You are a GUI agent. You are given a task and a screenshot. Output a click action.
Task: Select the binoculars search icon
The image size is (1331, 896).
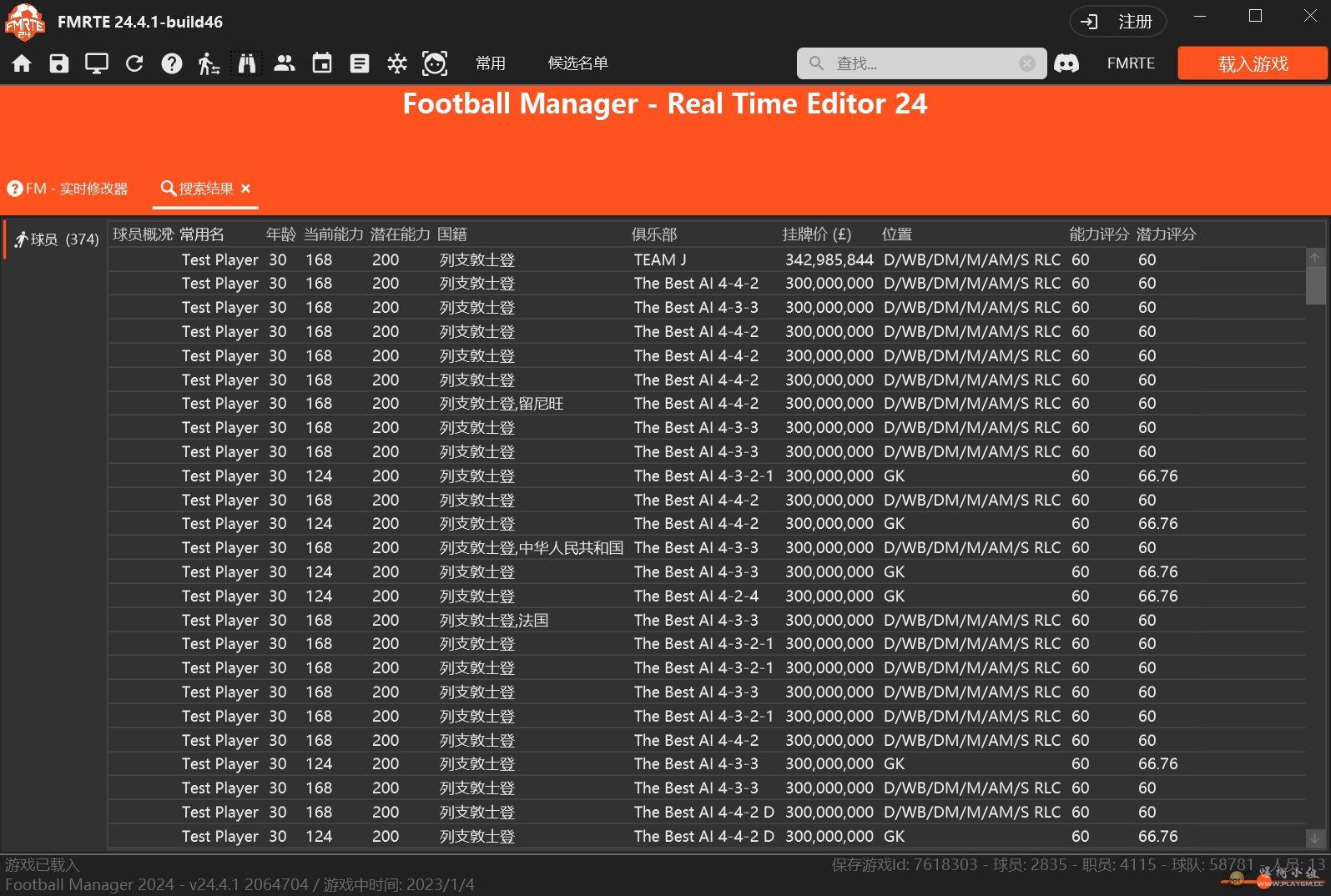[247, 63]
